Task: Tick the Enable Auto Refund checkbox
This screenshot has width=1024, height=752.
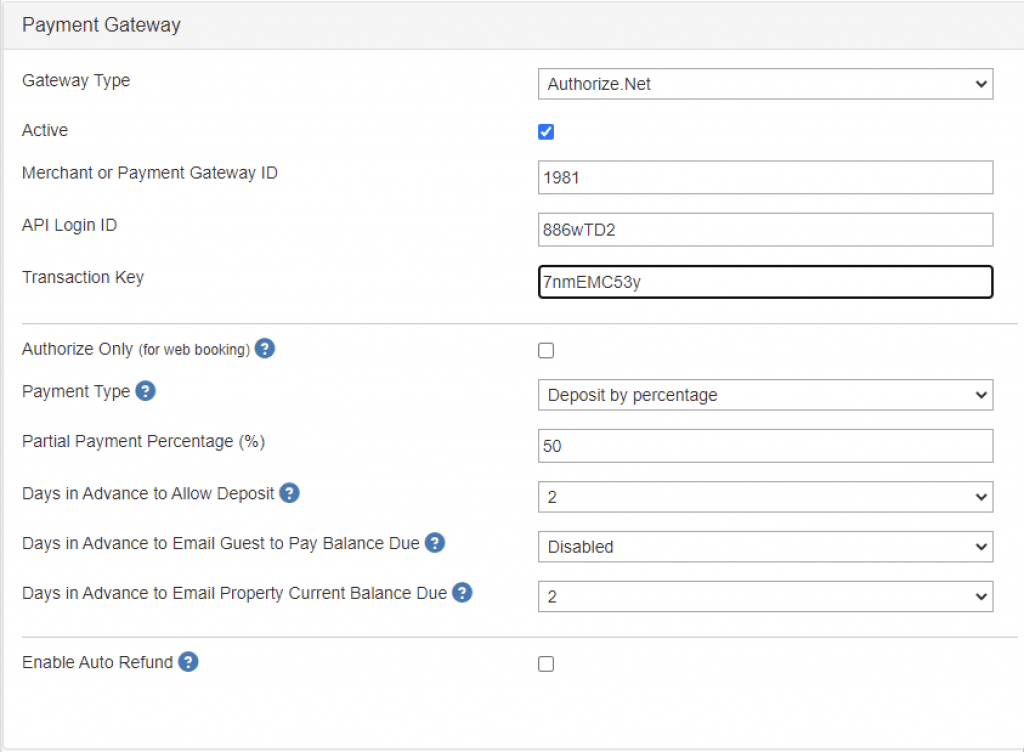Action: [x=546, y=664]
